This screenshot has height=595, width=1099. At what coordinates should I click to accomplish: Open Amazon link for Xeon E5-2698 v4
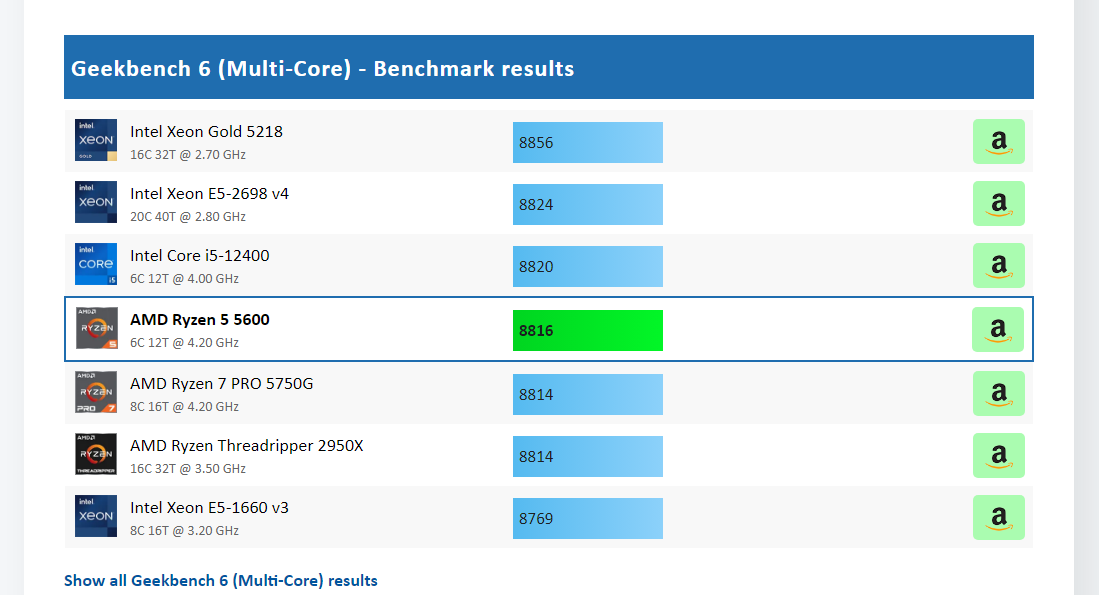pyautogui.click(x=998, y=204)
